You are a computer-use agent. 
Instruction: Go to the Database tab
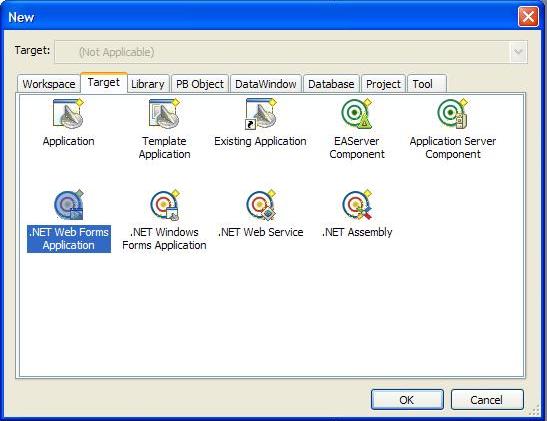pos(331,84)
